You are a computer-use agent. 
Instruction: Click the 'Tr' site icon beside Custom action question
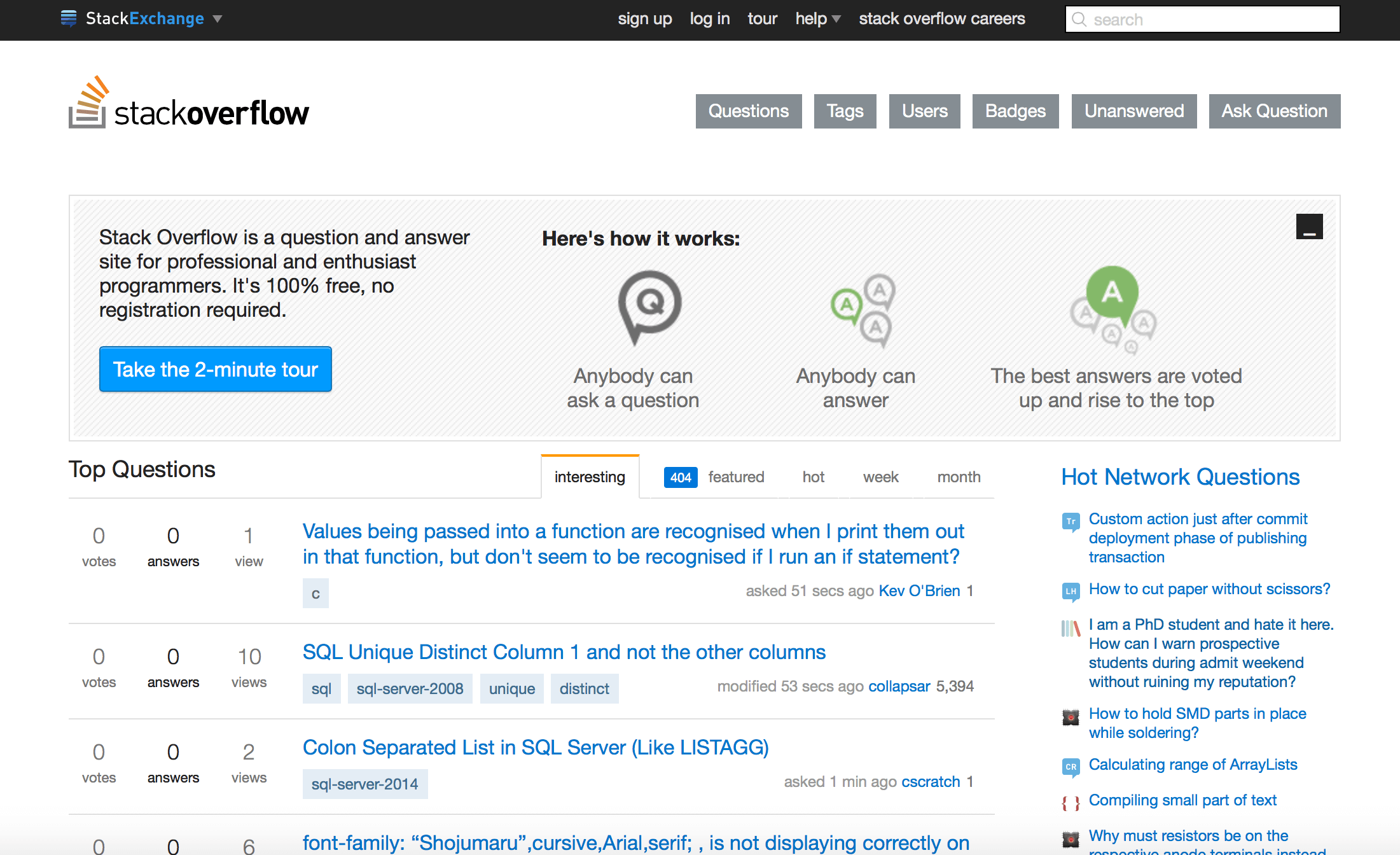[1071, 522]
